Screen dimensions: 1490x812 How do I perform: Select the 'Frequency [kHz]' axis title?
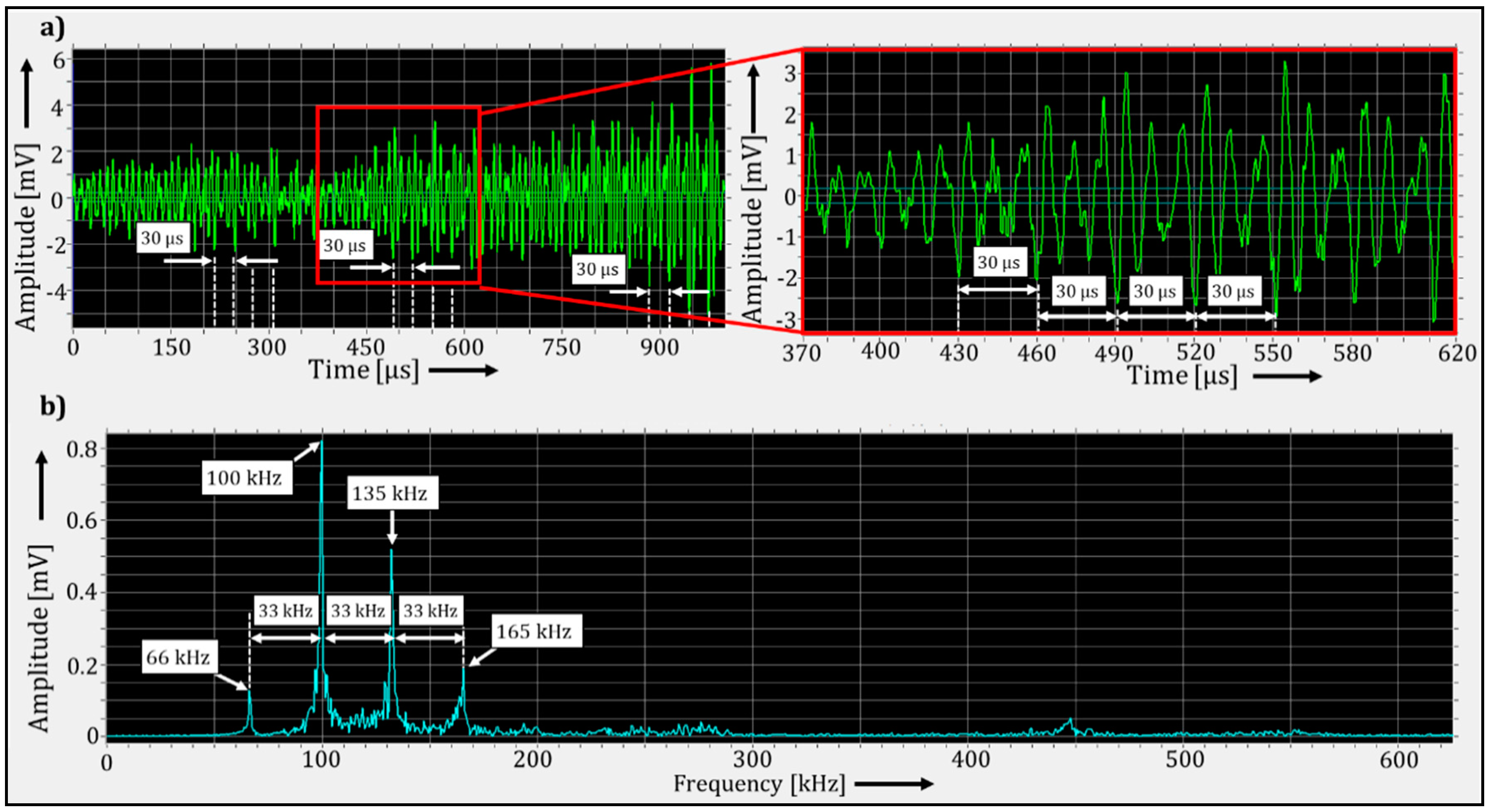point(759,784)
